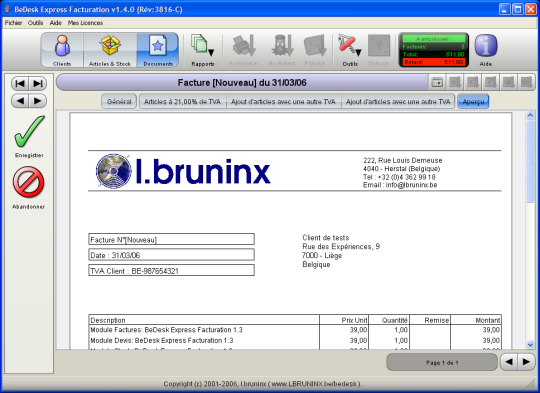Screen dimensions: 540x393
Task: Click the Remise column header
Action: tap(430, 320)
